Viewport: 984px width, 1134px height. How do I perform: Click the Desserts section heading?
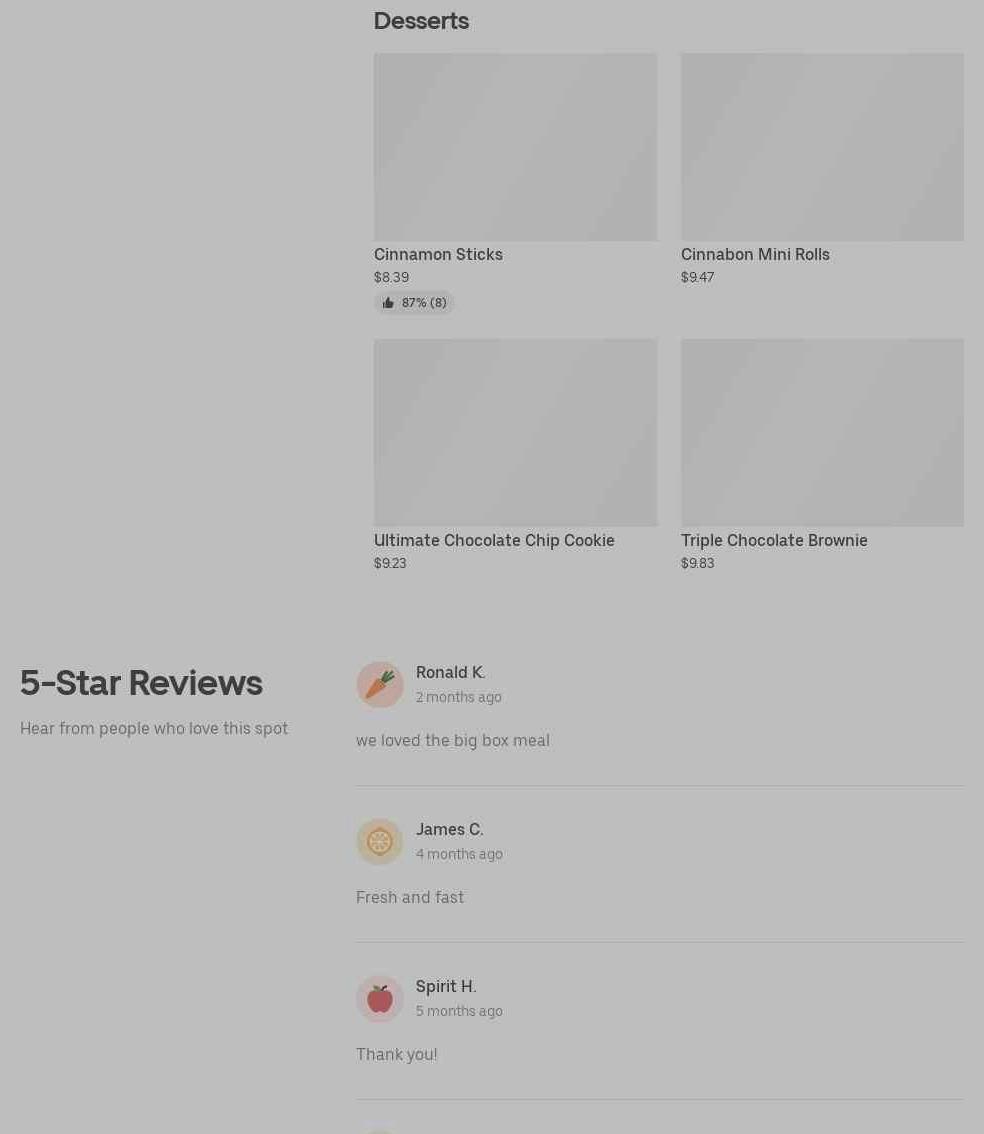421,21
